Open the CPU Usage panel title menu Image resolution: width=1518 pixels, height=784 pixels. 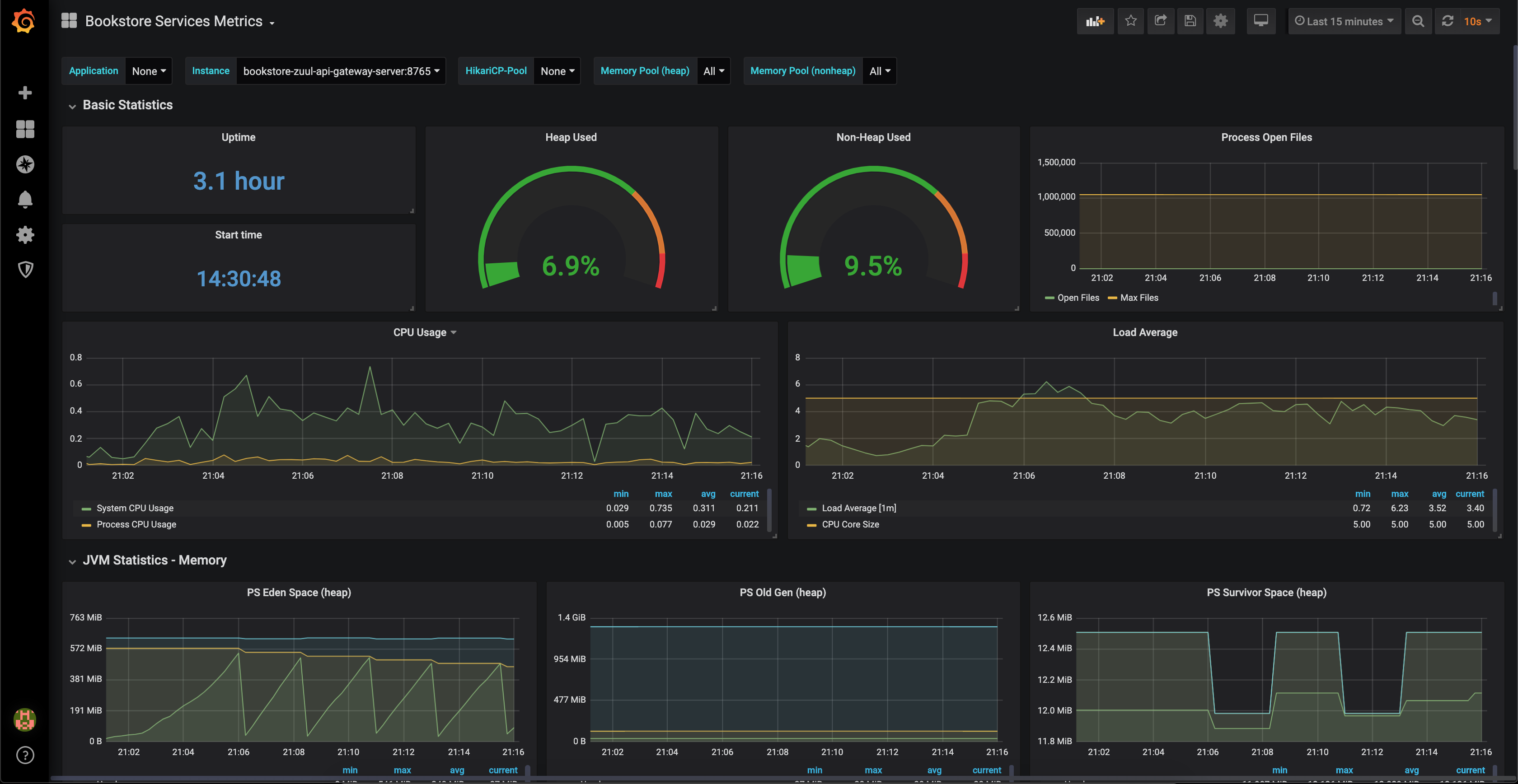click(425, 332)
